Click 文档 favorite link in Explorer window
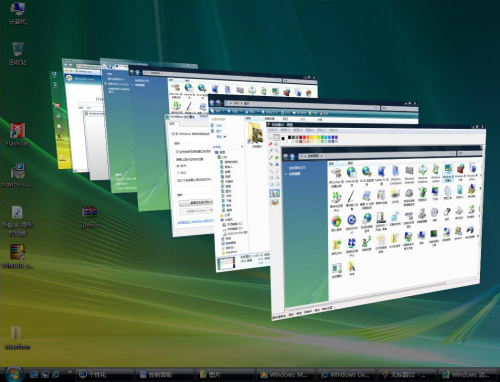Image resolution: width=500 pixels, height=382 pixels. coord(218,125)
